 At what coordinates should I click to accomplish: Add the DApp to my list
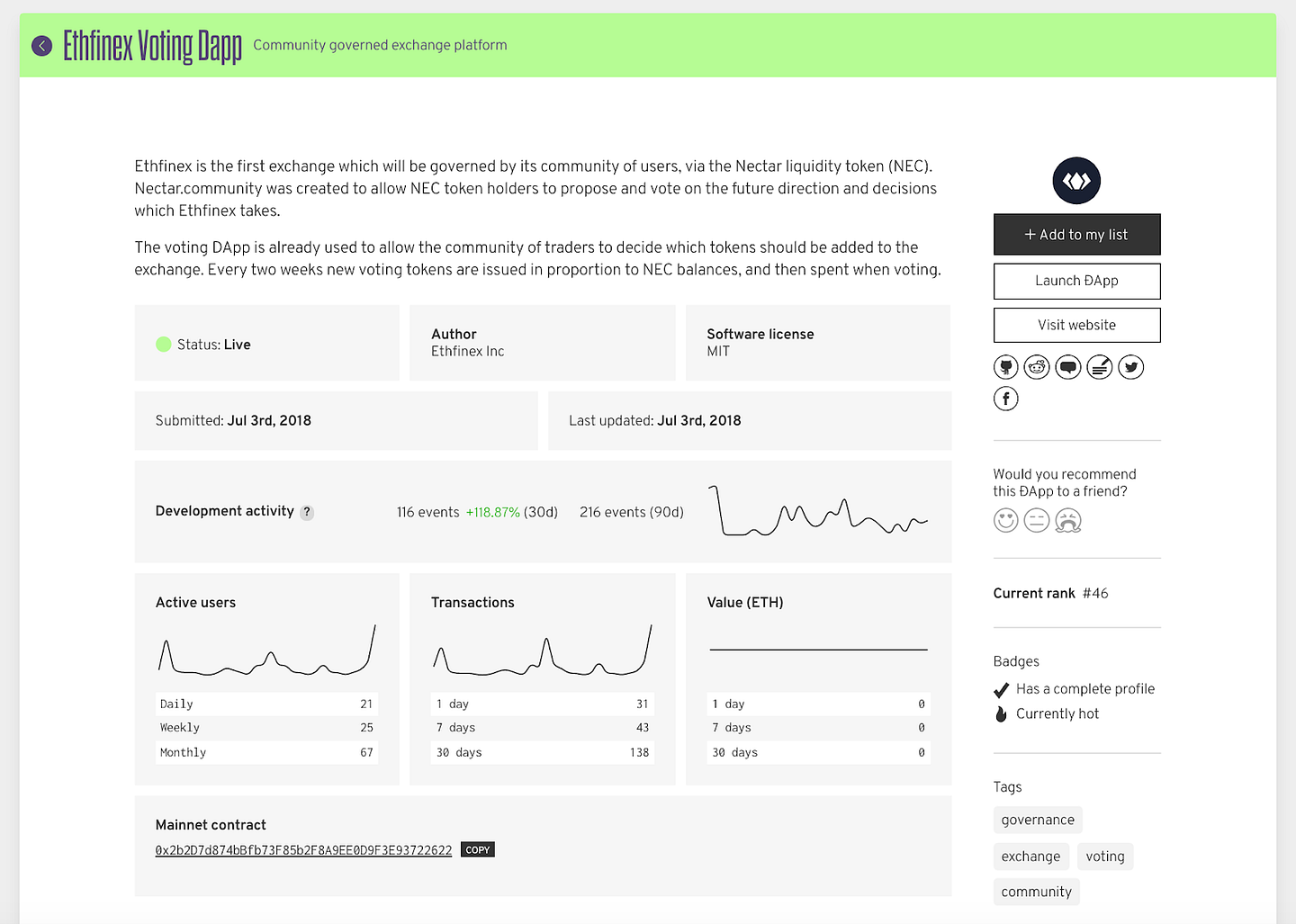1076,235
